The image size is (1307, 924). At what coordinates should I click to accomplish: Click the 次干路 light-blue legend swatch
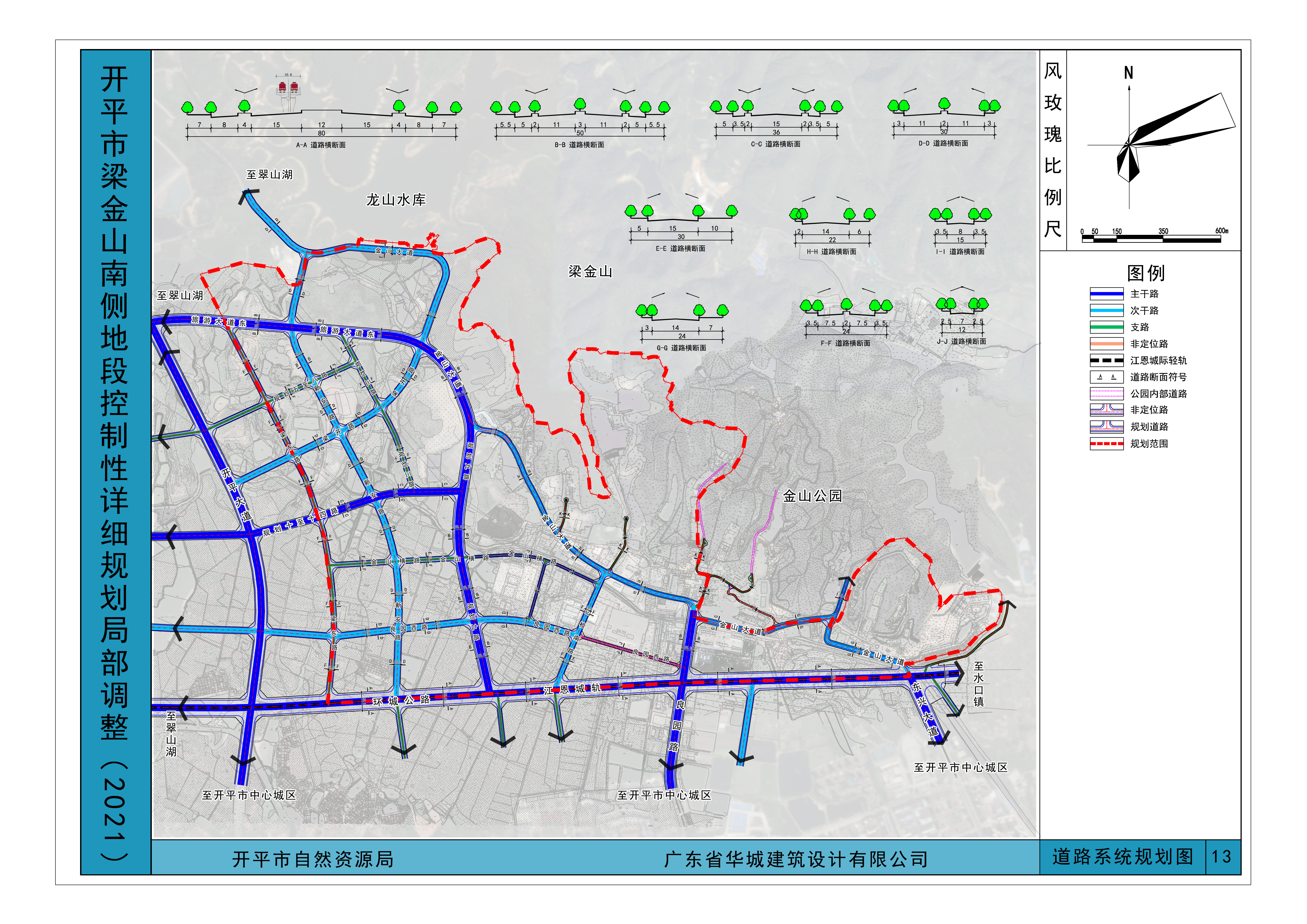1107,311
